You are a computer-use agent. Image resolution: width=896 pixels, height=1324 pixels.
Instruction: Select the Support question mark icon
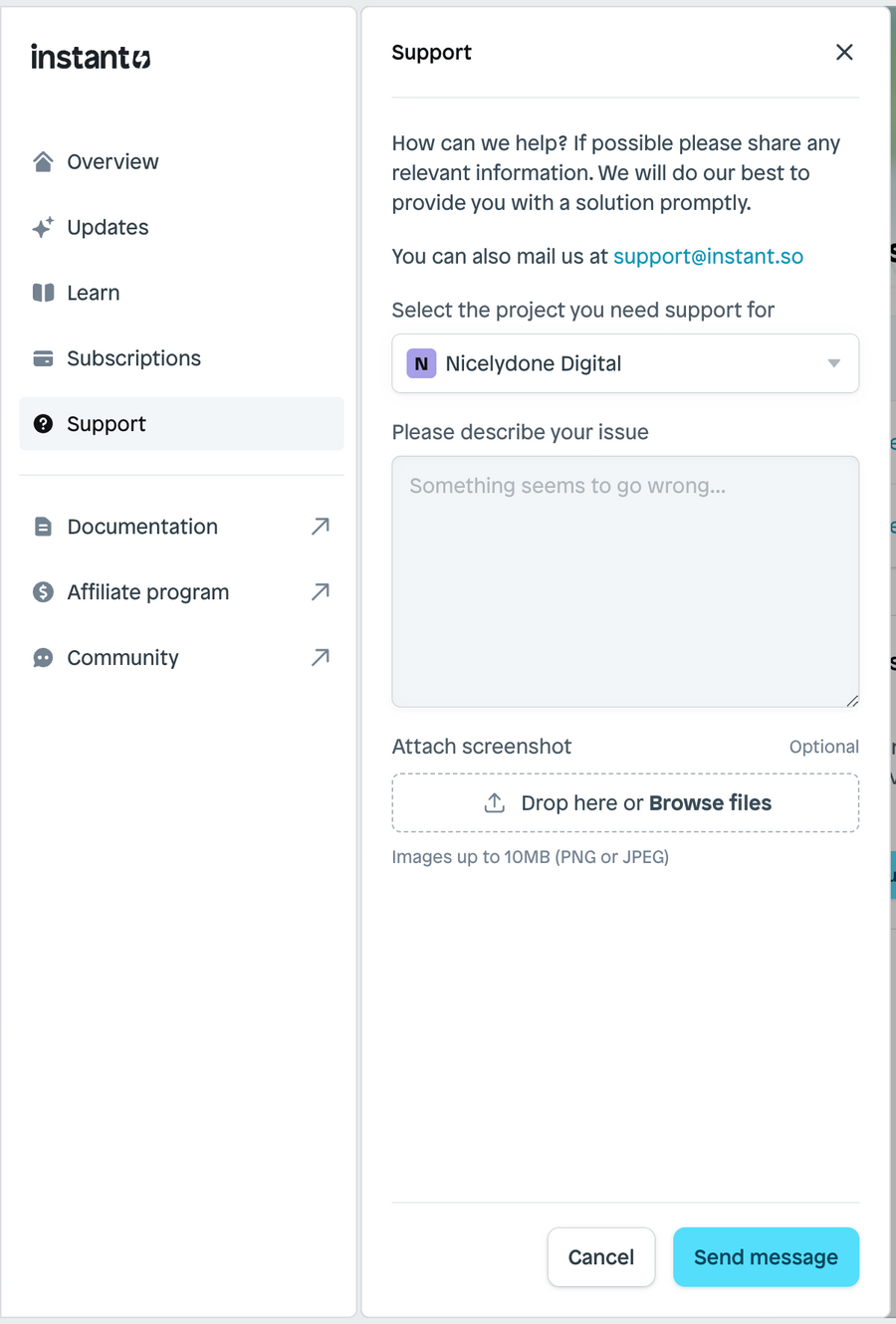coord(43,424)
